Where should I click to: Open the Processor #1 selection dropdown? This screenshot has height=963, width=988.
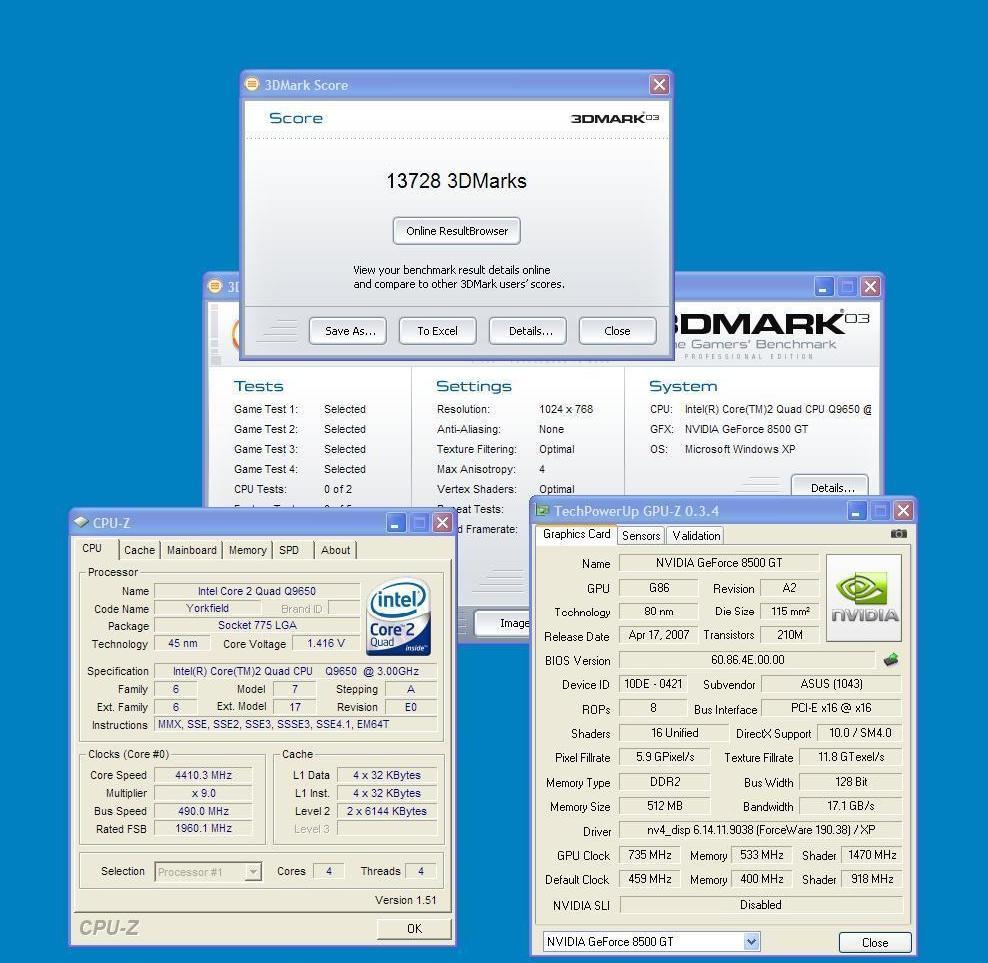[x=253, y=872]
